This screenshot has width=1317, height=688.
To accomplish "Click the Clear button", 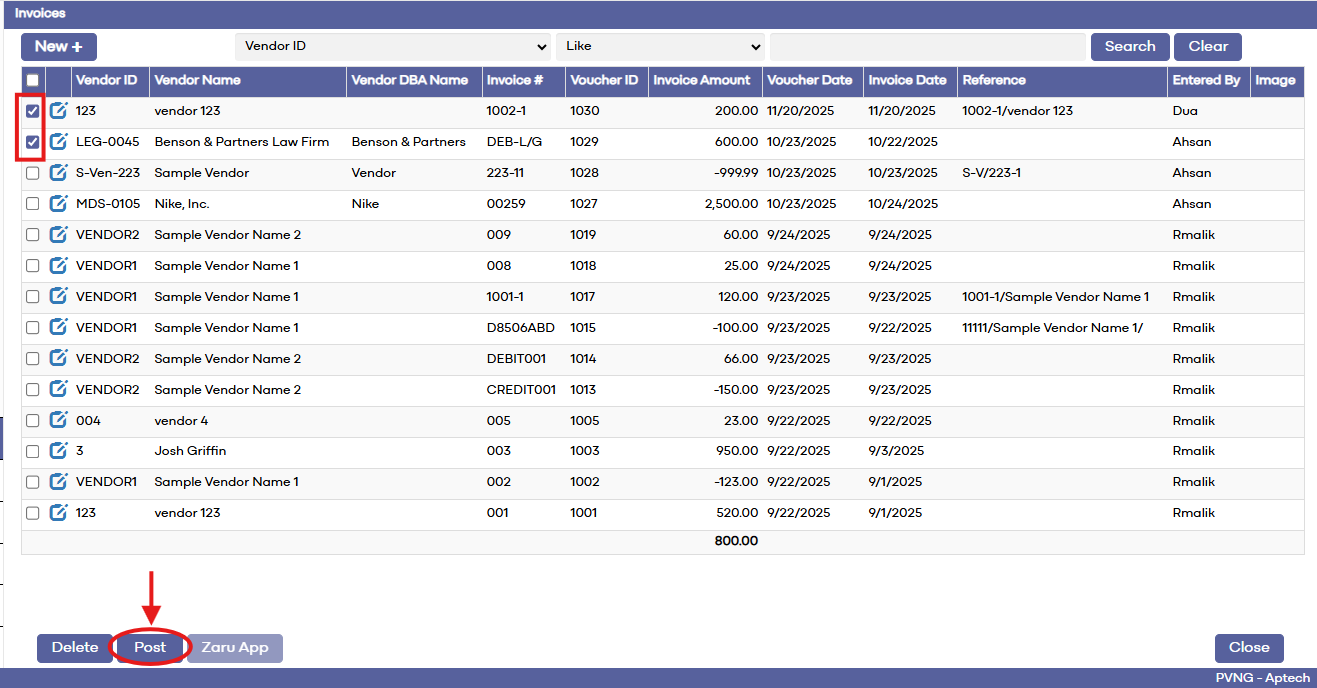I will click(1208, 46).
